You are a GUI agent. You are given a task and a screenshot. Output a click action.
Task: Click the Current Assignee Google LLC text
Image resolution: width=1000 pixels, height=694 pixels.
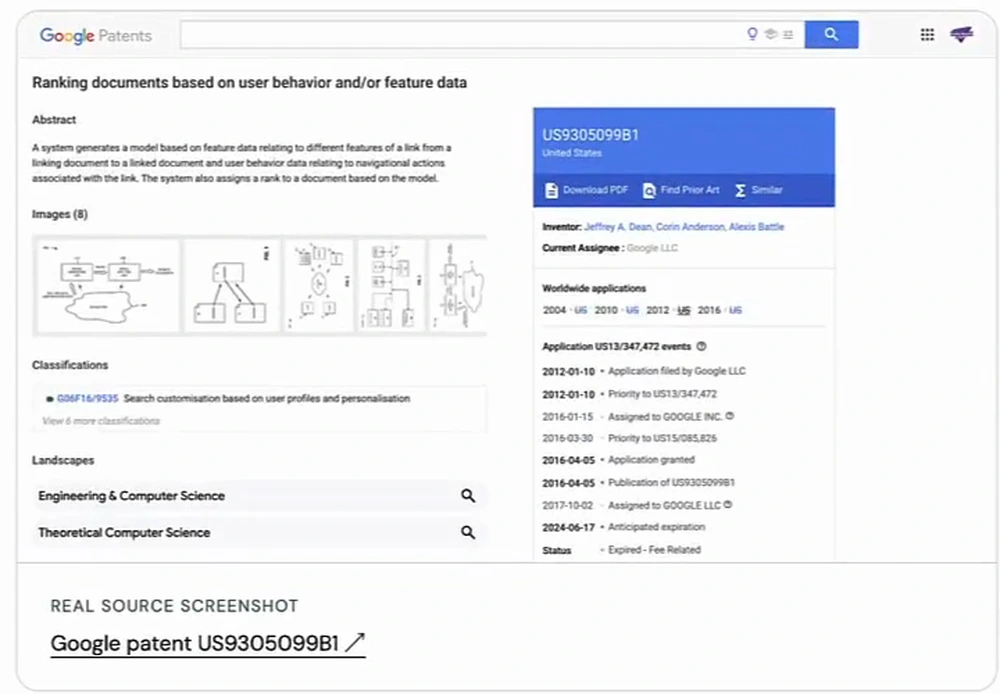click(x=652, y=247)
